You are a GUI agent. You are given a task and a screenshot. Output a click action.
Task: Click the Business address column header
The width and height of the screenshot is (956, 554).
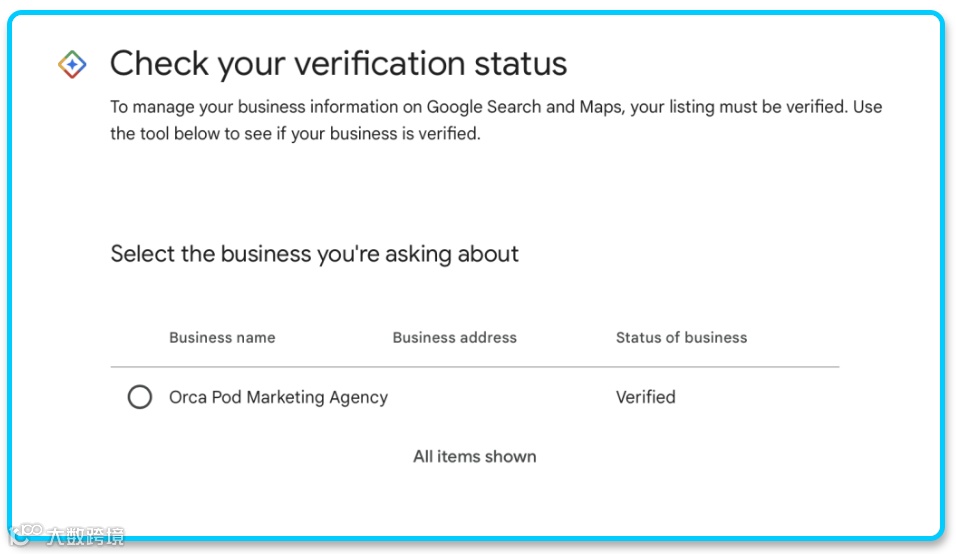click(454, 337)
